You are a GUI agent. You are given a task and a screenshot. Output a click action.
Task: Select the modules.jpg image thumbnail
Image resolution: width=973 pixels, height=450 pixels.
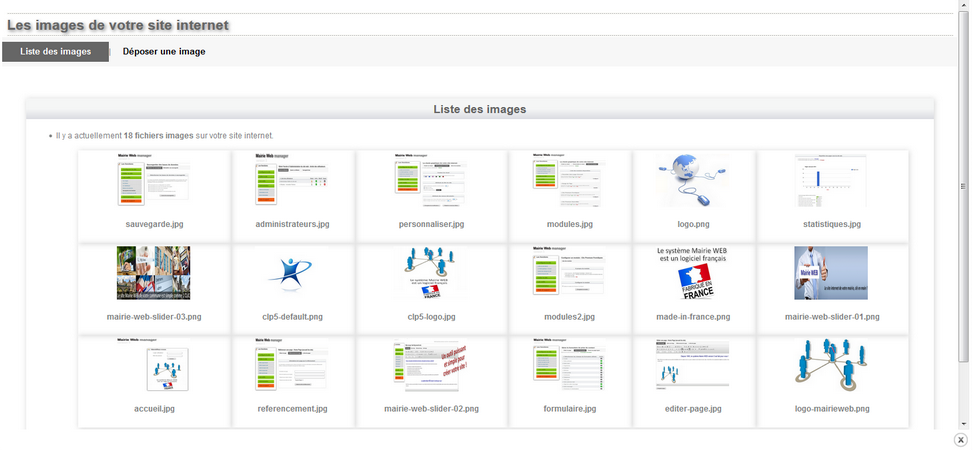(569, 180)
